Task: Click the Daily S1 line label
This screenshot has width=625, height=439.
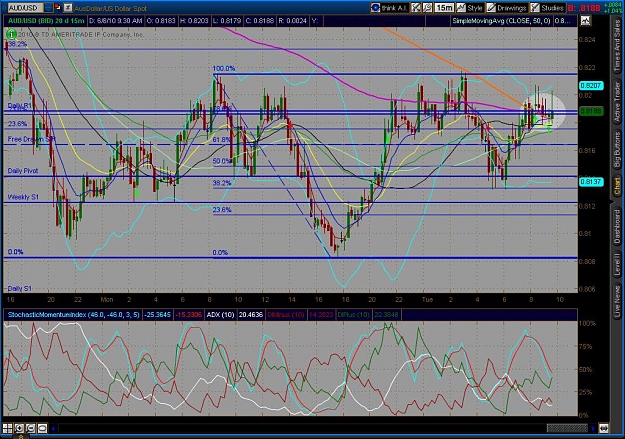Action: [x=20, y=288]
